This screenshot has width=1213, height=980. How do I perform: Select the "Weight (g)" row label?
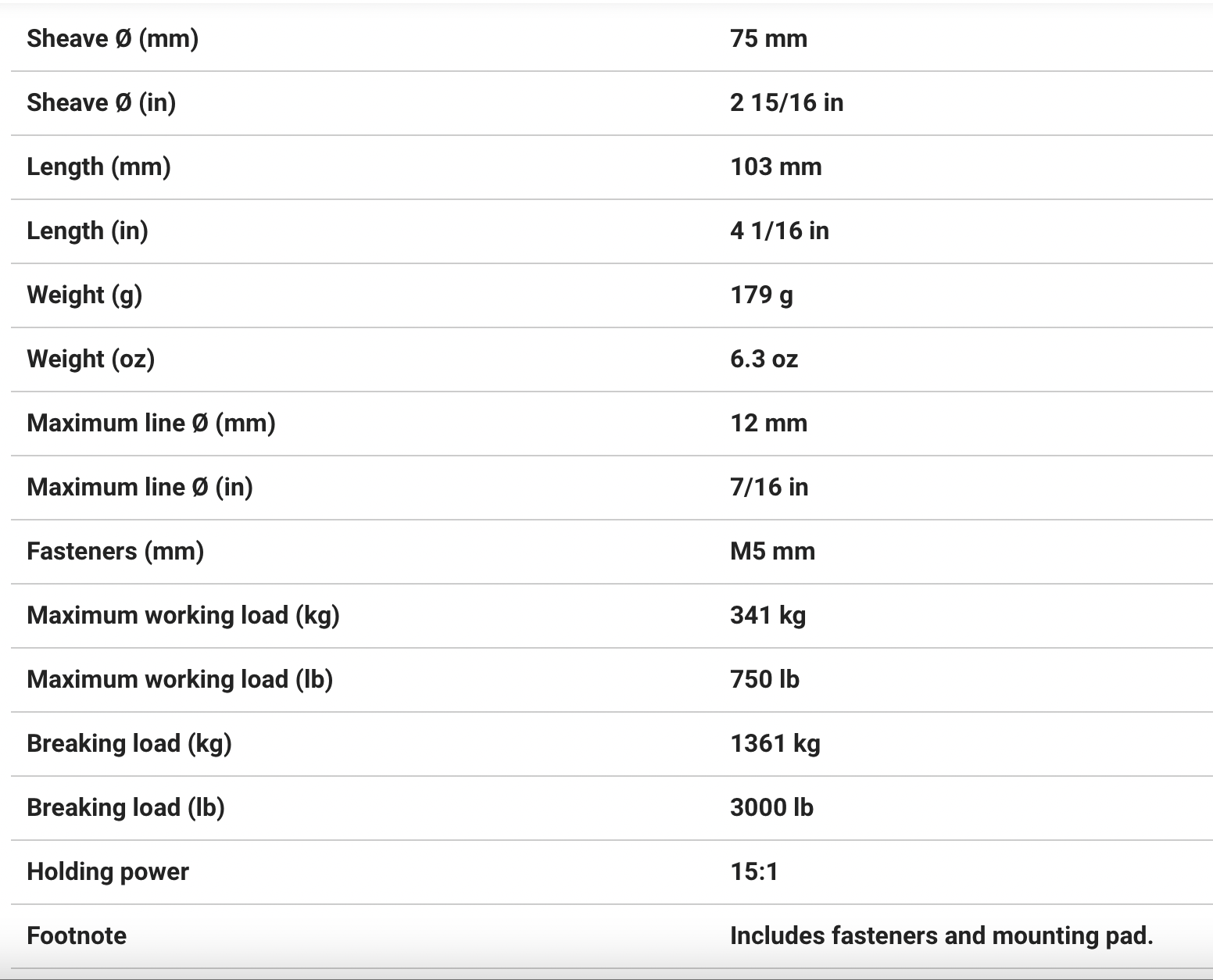coord(84,295)
